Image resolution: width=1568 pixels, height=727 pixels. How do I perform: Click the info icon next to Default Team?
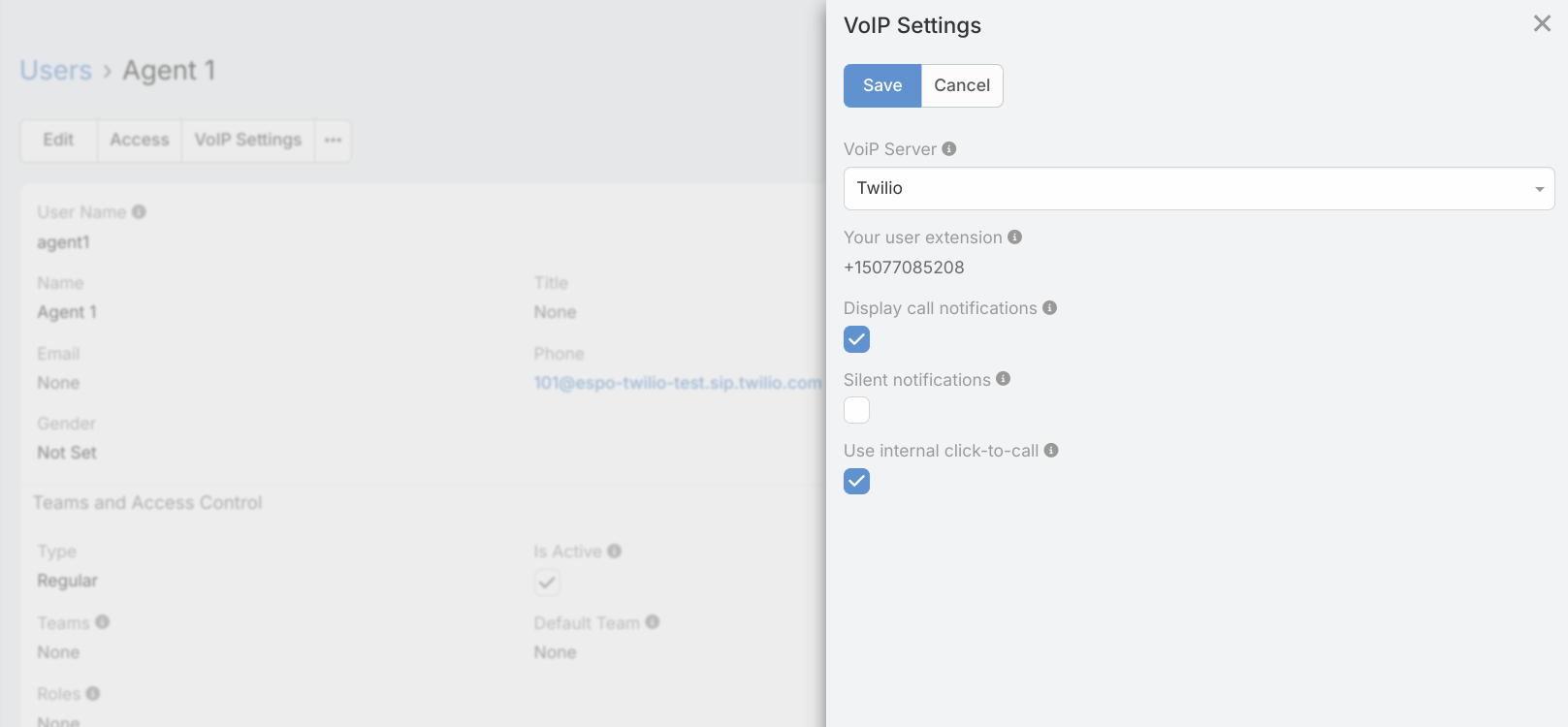[x=654, y=622]
